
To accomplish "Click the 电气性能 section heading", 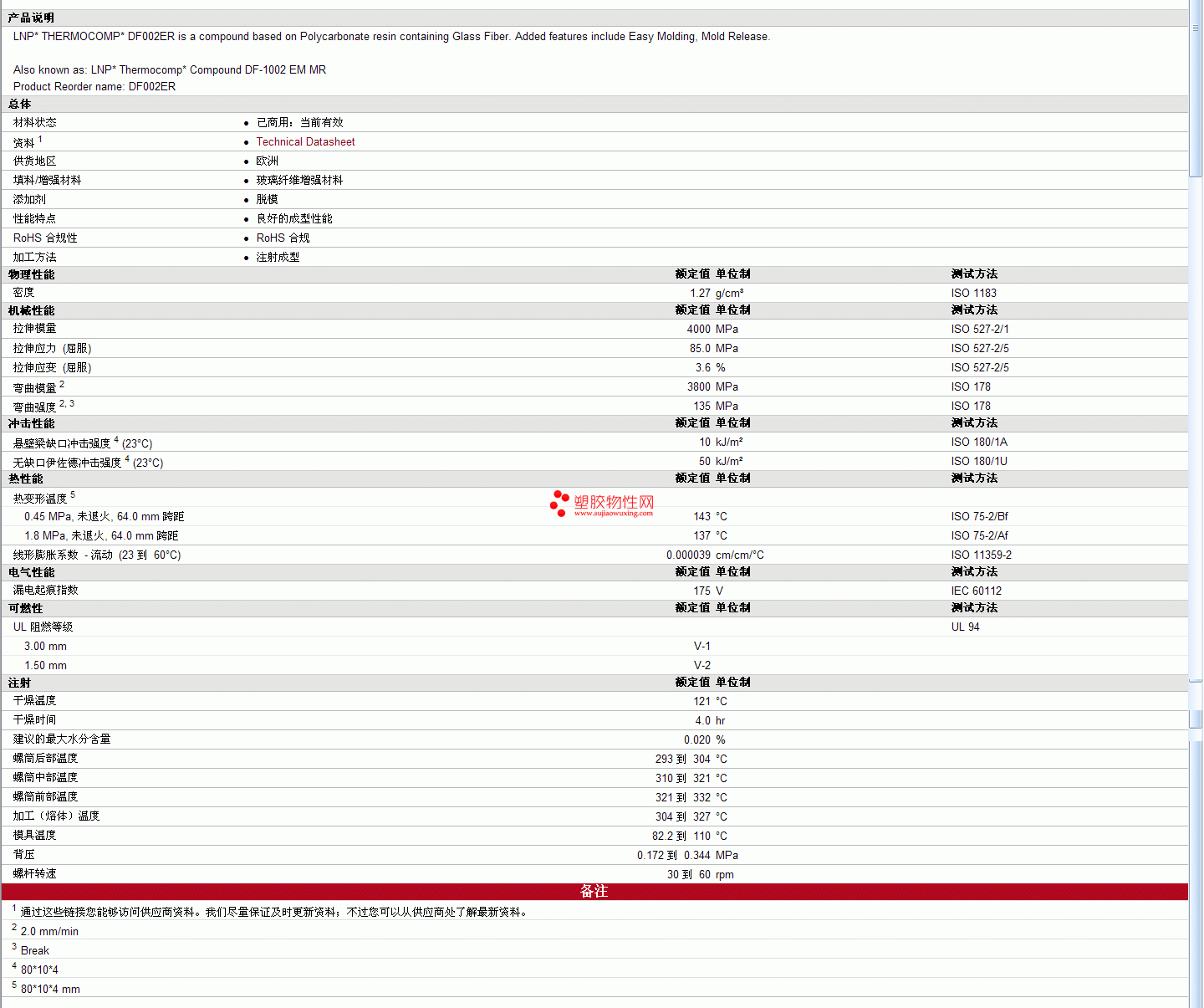I will tap(31, 572).
